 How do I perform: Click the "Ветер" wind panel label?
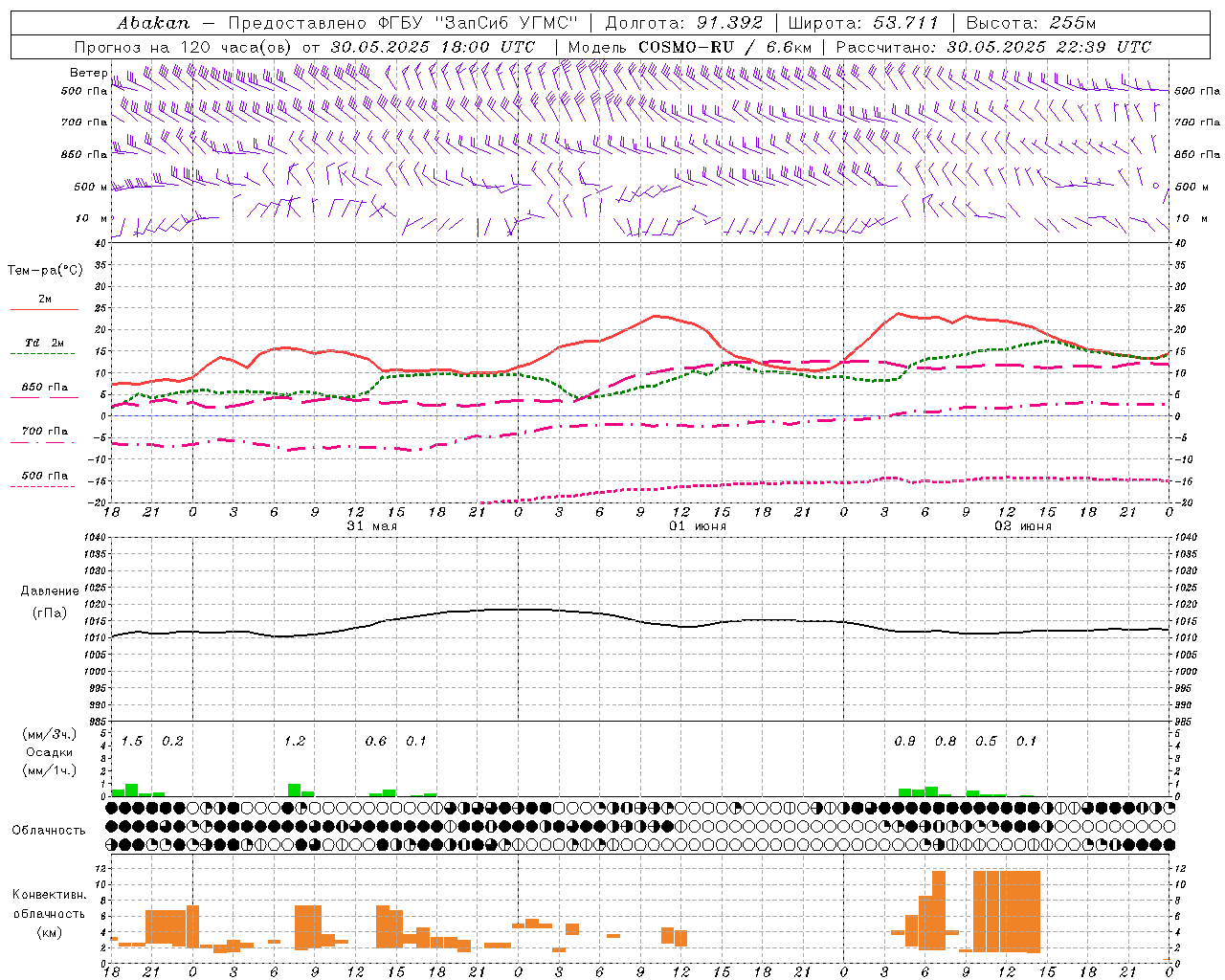(x=89, y=73)
